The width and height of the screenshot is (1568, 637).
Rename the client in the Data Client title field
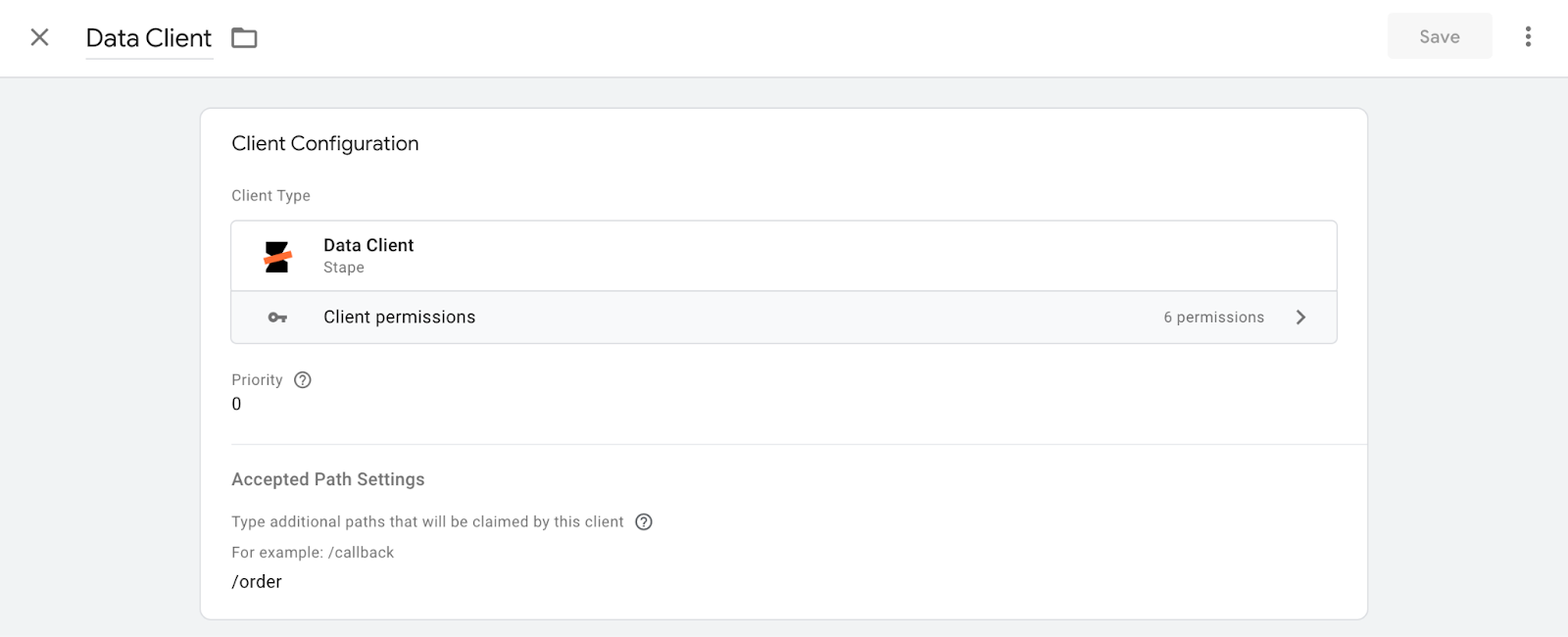pyautogui.click(x=148, y=37)
